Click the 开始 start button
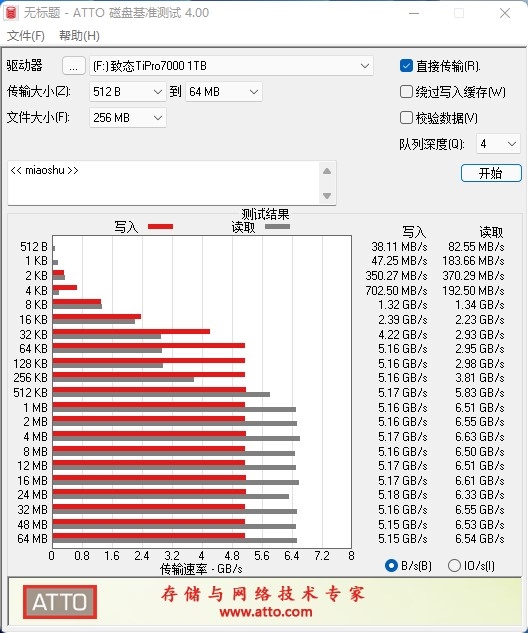The image size is (528, 633). (491, 173)
